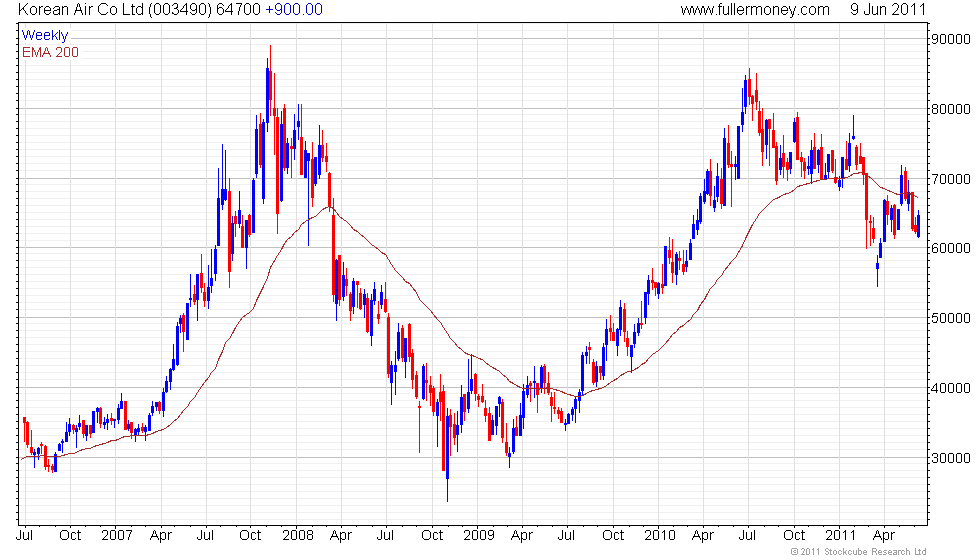Click the 2007 year label on time axis

tap(117, 535)
